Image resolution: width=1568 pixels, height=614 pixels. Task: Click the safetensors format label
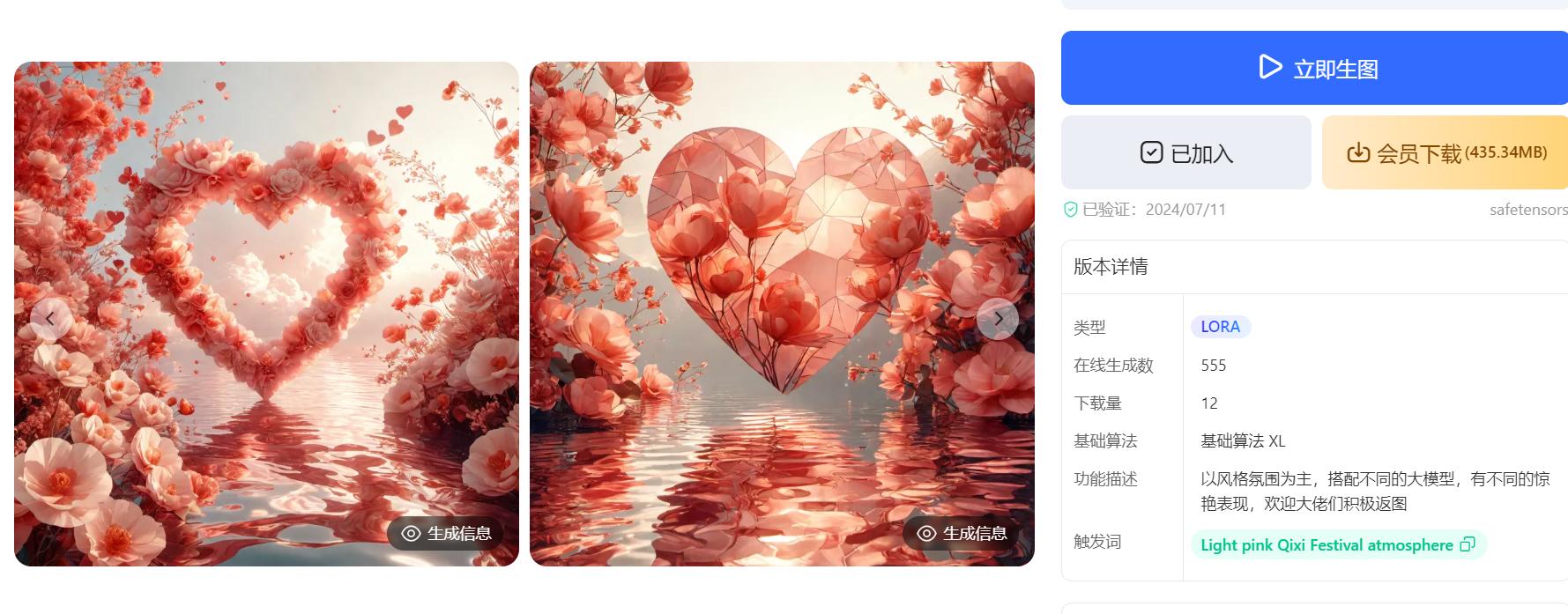(1528, 210)
